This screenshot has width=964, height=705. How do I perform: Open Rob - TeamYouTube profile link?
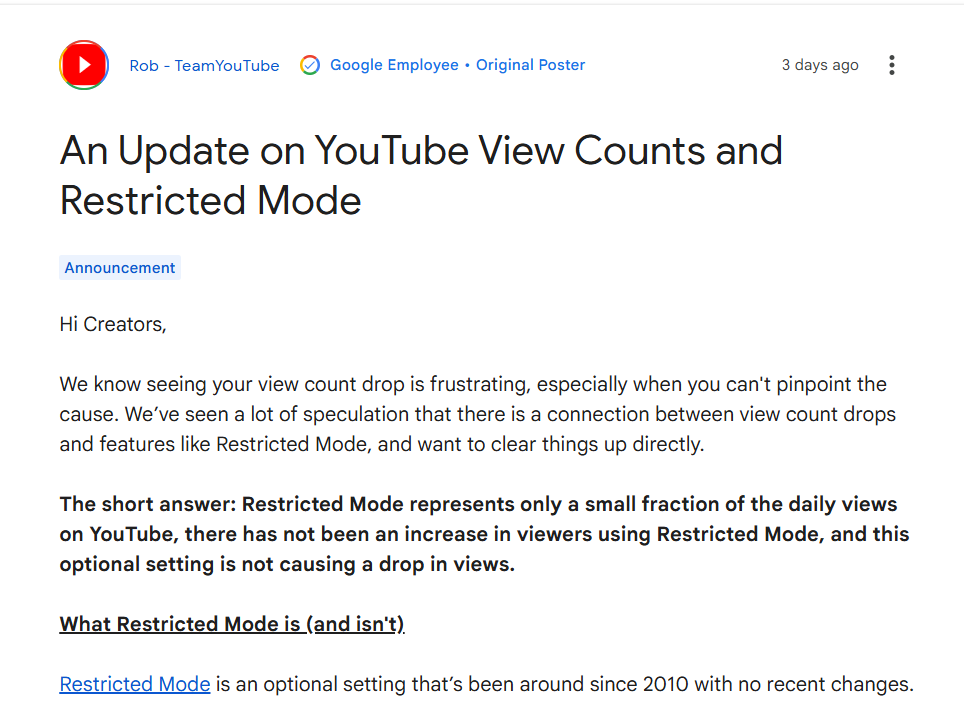point(204,66)
